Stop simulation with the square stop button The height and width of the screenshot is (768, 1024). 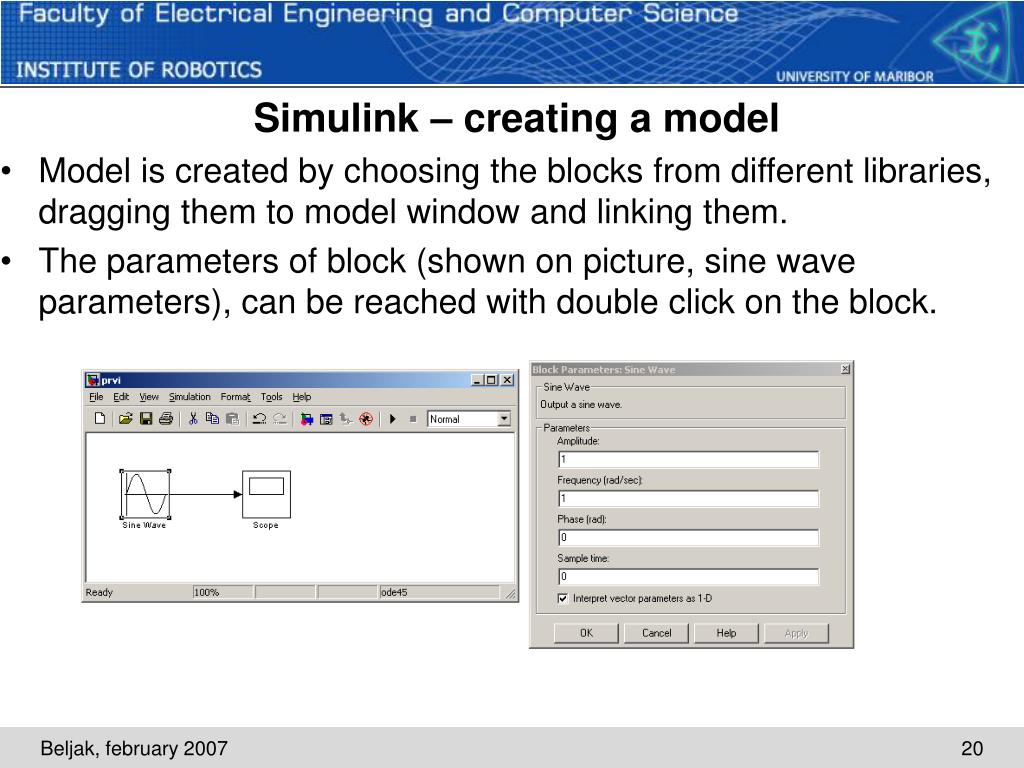[413, 419]
